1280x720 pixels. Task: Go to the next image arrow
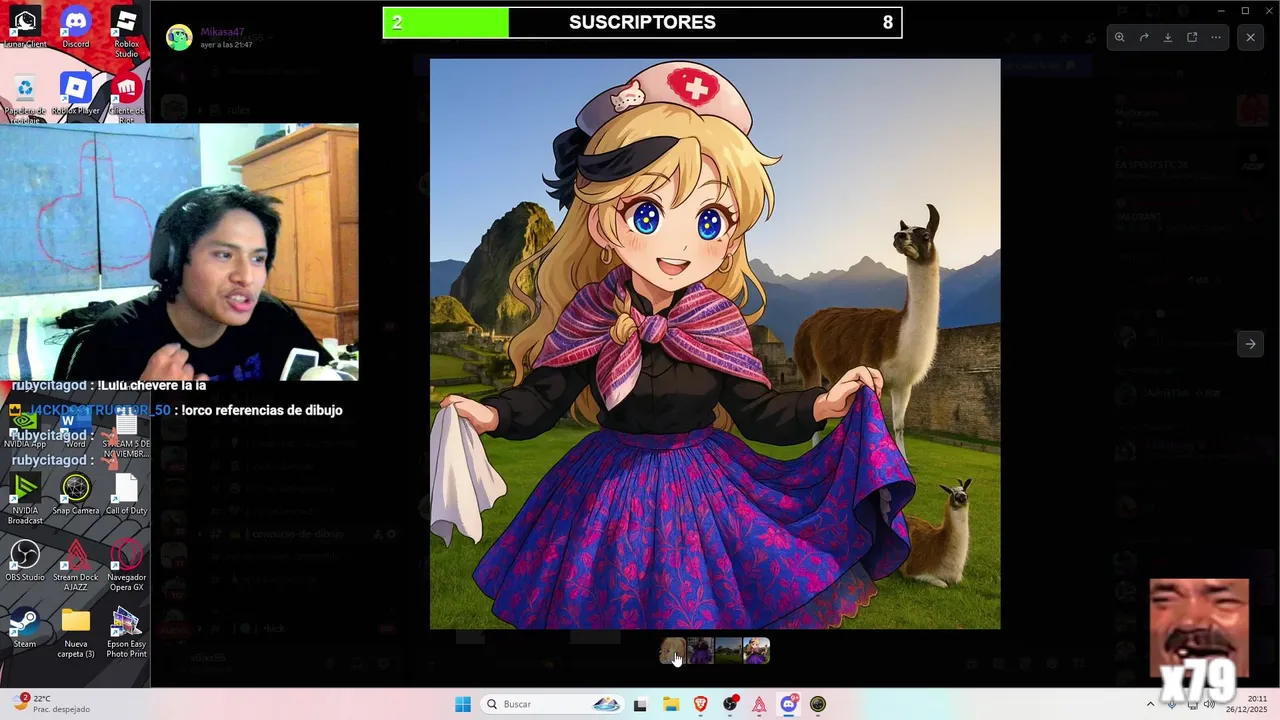pyautogui.click(x=1250, y=344)
